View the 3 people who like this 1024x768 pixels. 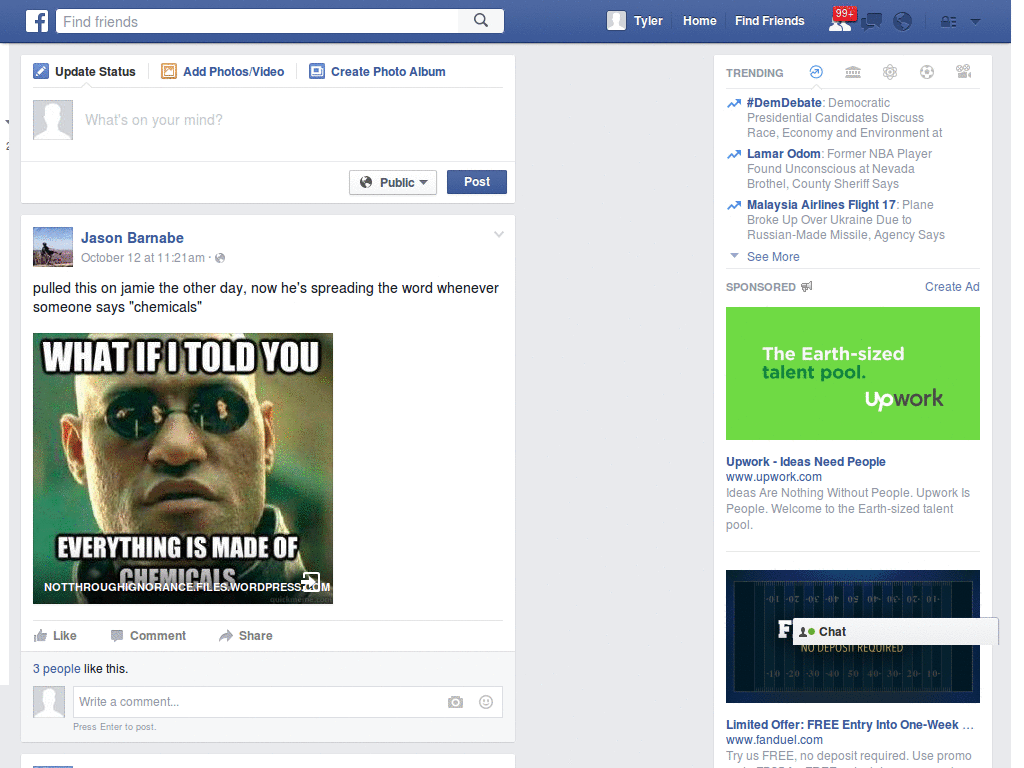tap(57, 669)
